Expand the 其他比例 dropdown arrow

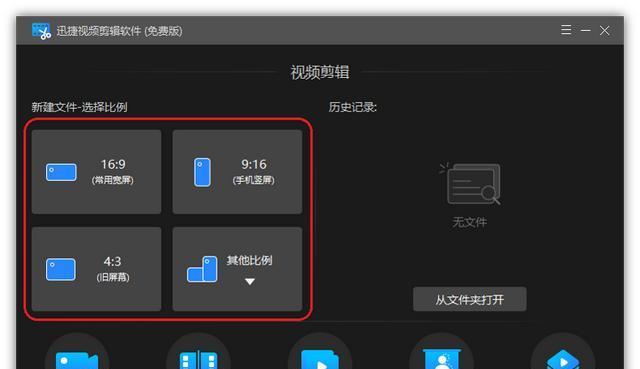coord(250,282)
